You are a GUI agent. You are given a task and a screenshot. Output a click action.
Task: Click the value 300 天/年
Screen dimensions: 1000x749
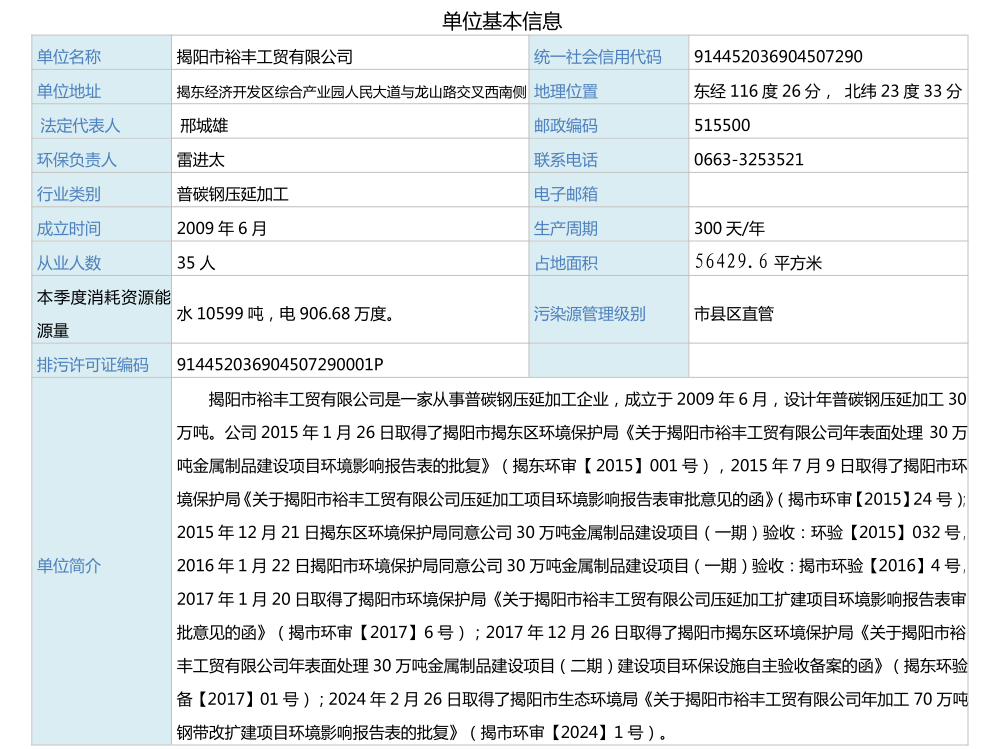[x=730, y=229]
